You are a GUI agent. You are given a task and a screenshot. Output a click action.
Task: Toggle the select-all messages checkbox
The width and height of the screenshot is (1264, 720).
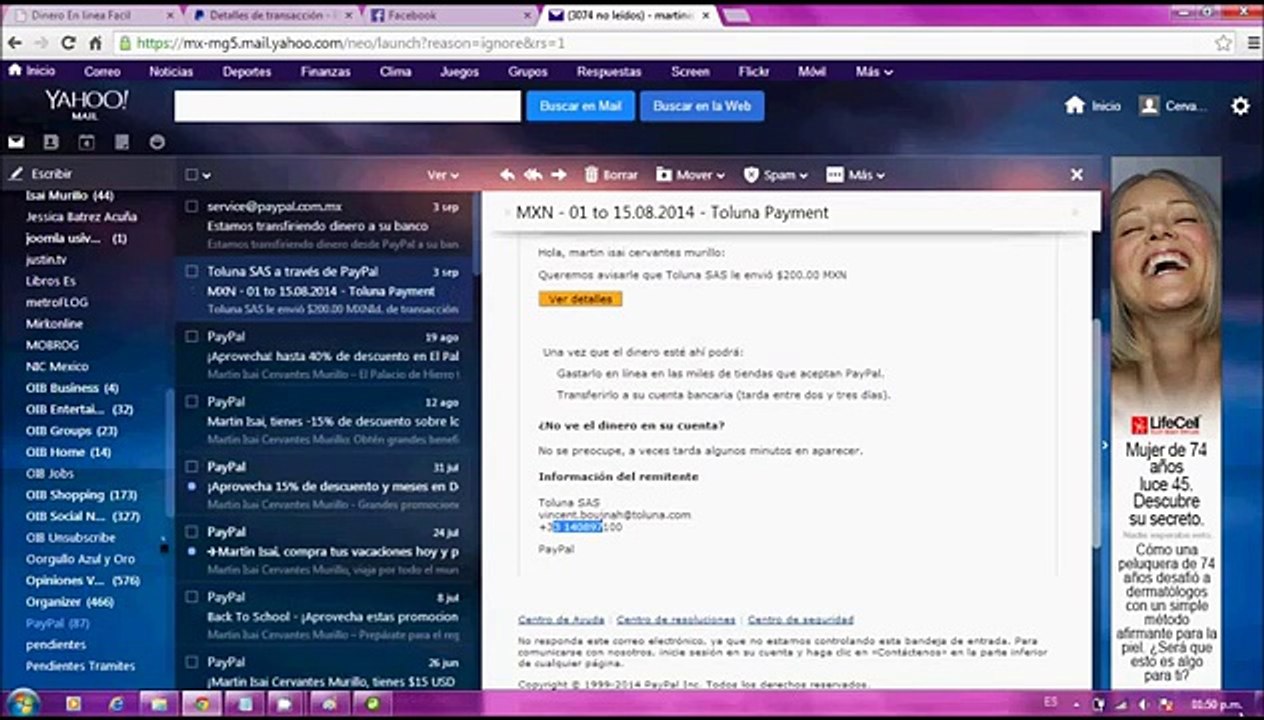tap(192, 175)
